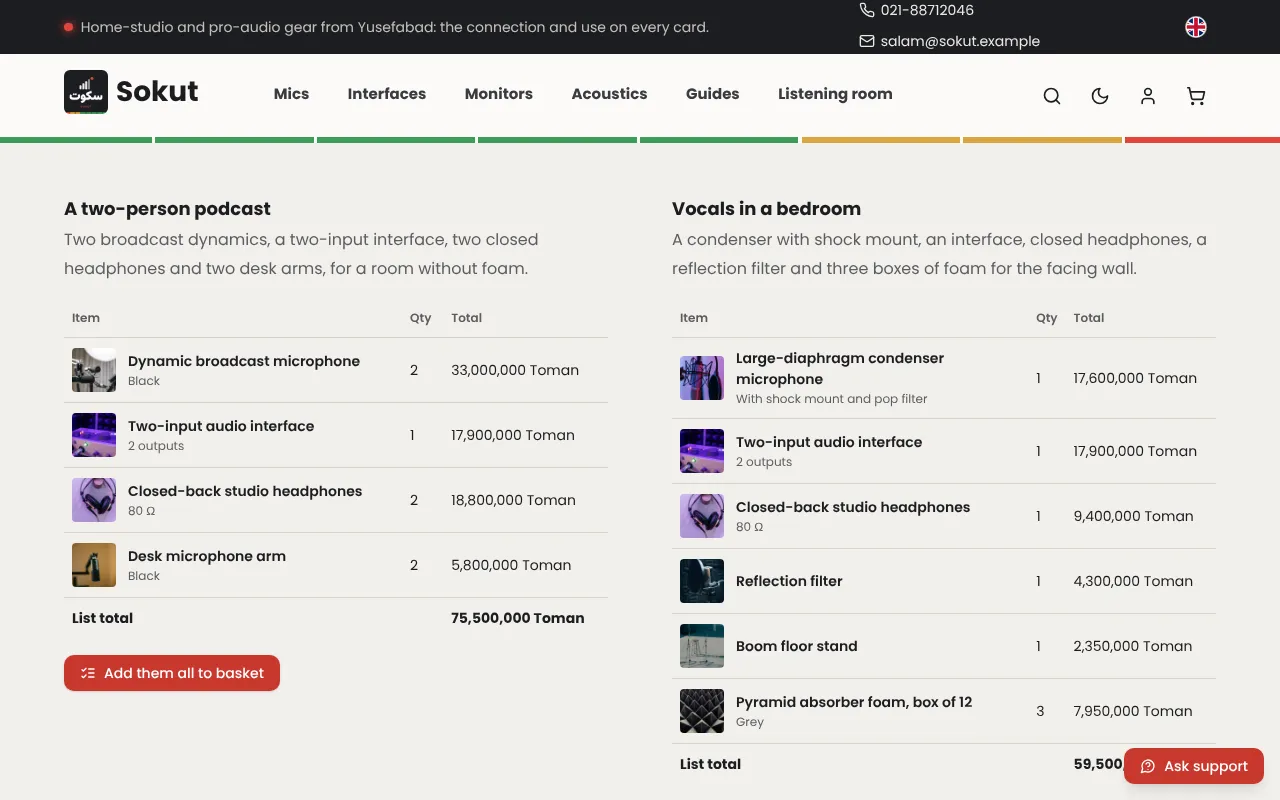The image size is (1280, 800).
Task: Open the Pyramid absorber foam product thumbnail
Action: click(x=702, y=711)
